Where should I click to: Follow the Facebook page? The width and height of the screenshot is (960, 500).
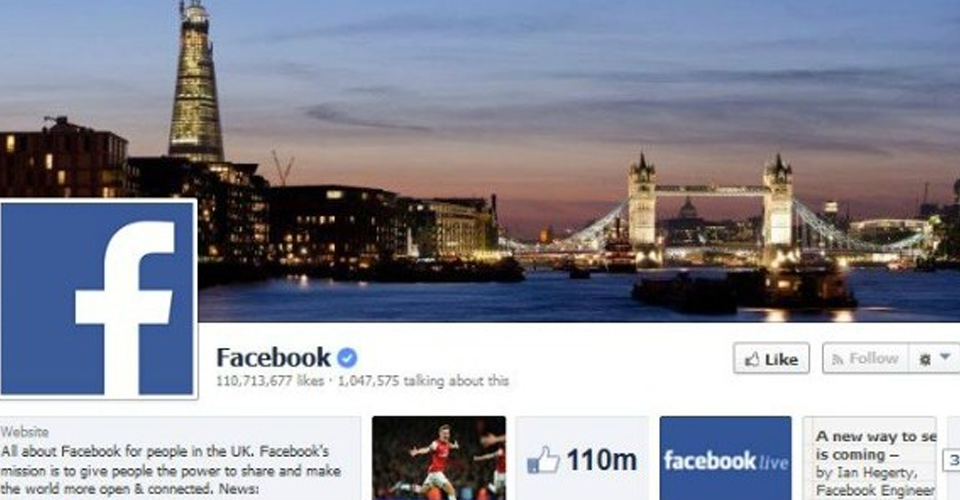tap(865, 359)
